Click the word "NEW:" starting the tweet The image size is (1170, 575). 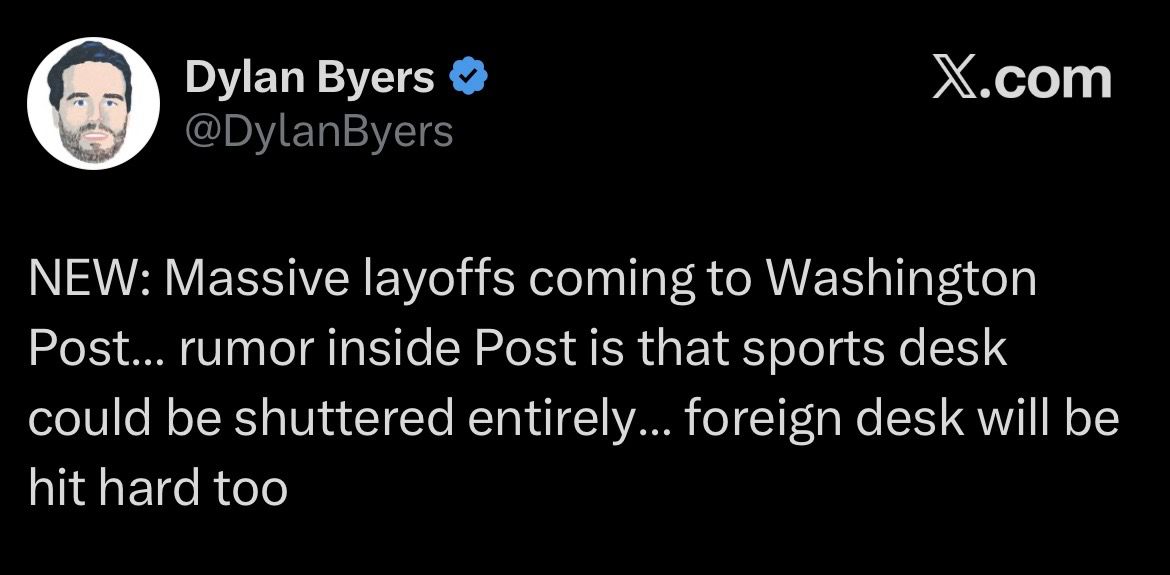point(88,281)
